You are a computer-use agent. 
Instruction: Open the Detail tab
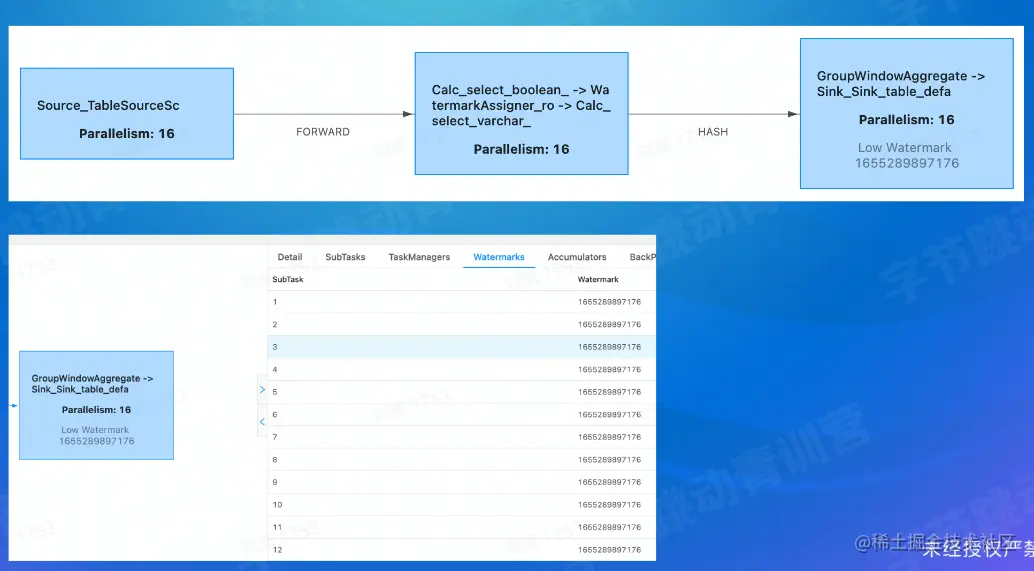(x=289, y=257)
